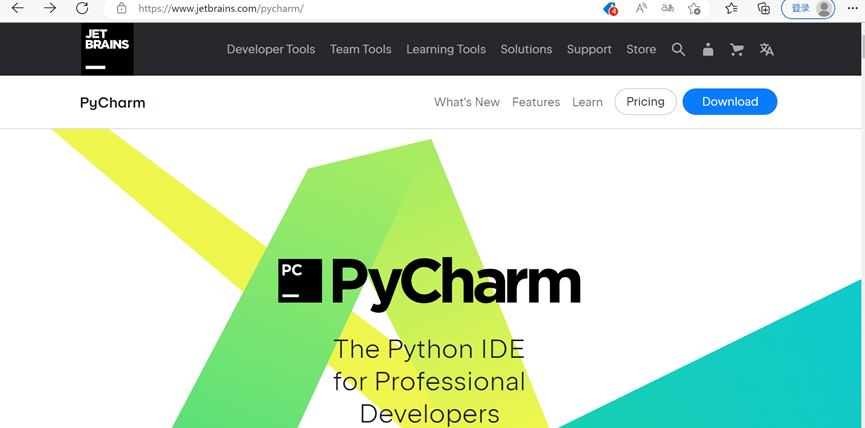Open browser Collections

763,8
